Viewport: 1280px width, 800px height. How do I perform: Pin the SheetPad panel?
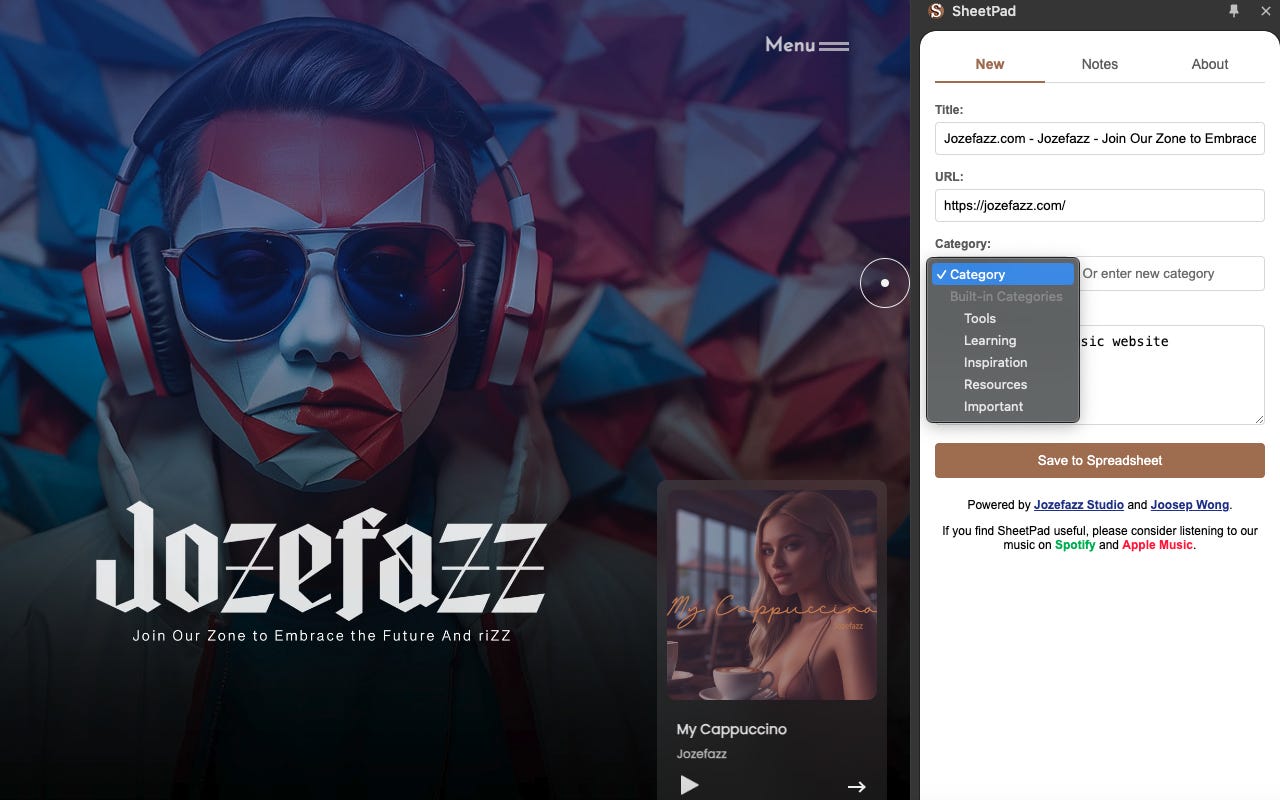1234,10
